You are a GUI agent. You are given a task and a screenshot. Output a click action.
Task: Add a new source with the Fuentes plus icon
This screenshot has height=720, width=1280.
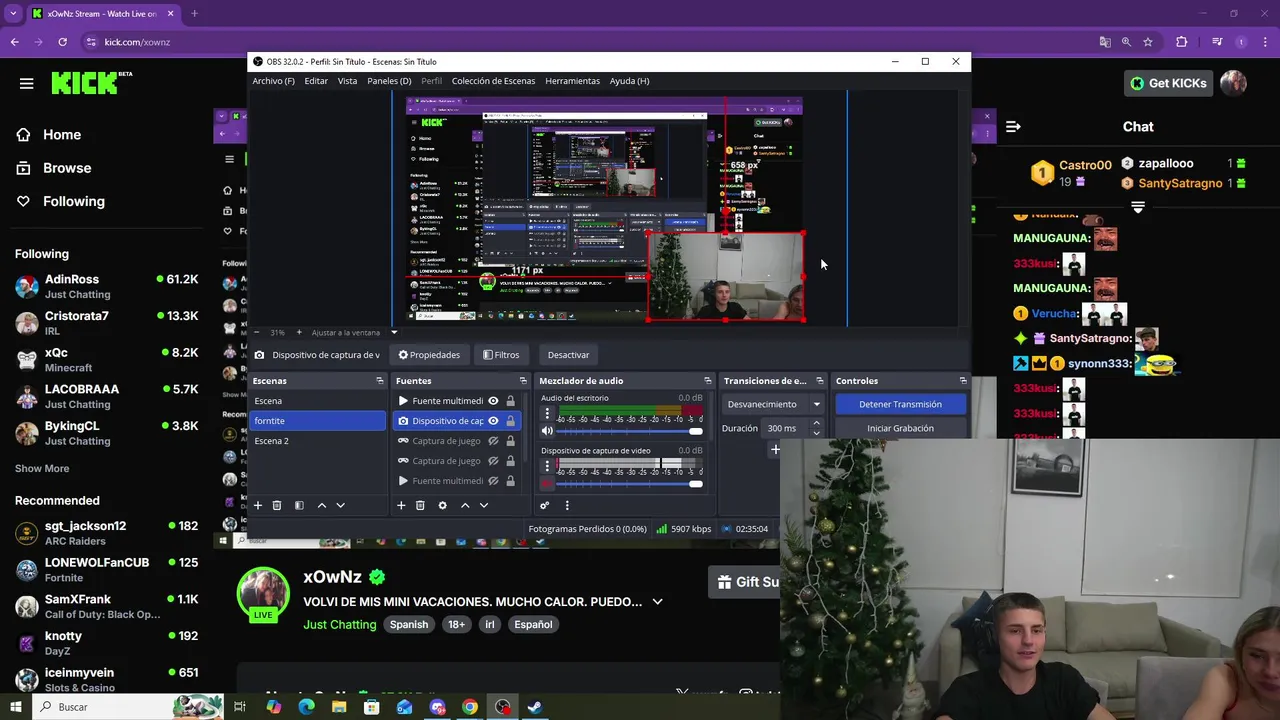pos(401,506)
